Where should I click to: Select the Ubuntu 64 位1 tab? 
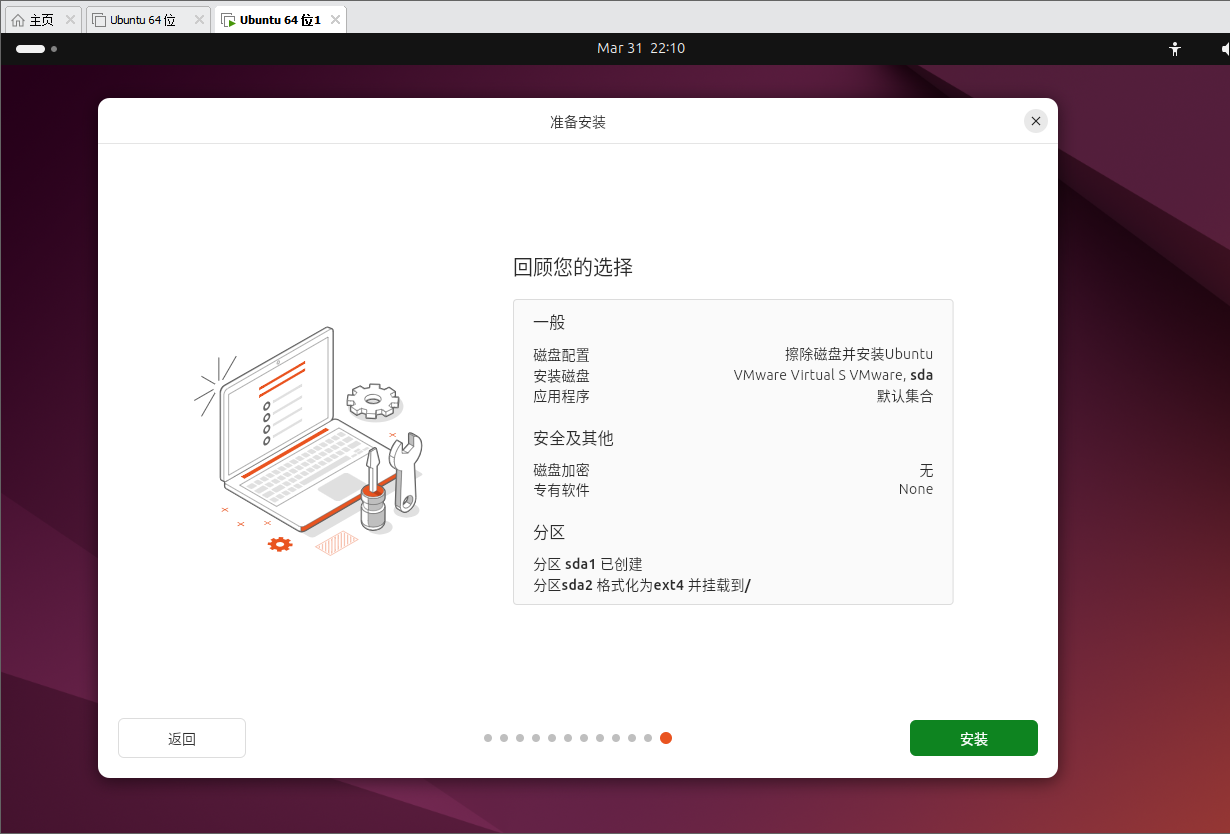click(280, 20)
